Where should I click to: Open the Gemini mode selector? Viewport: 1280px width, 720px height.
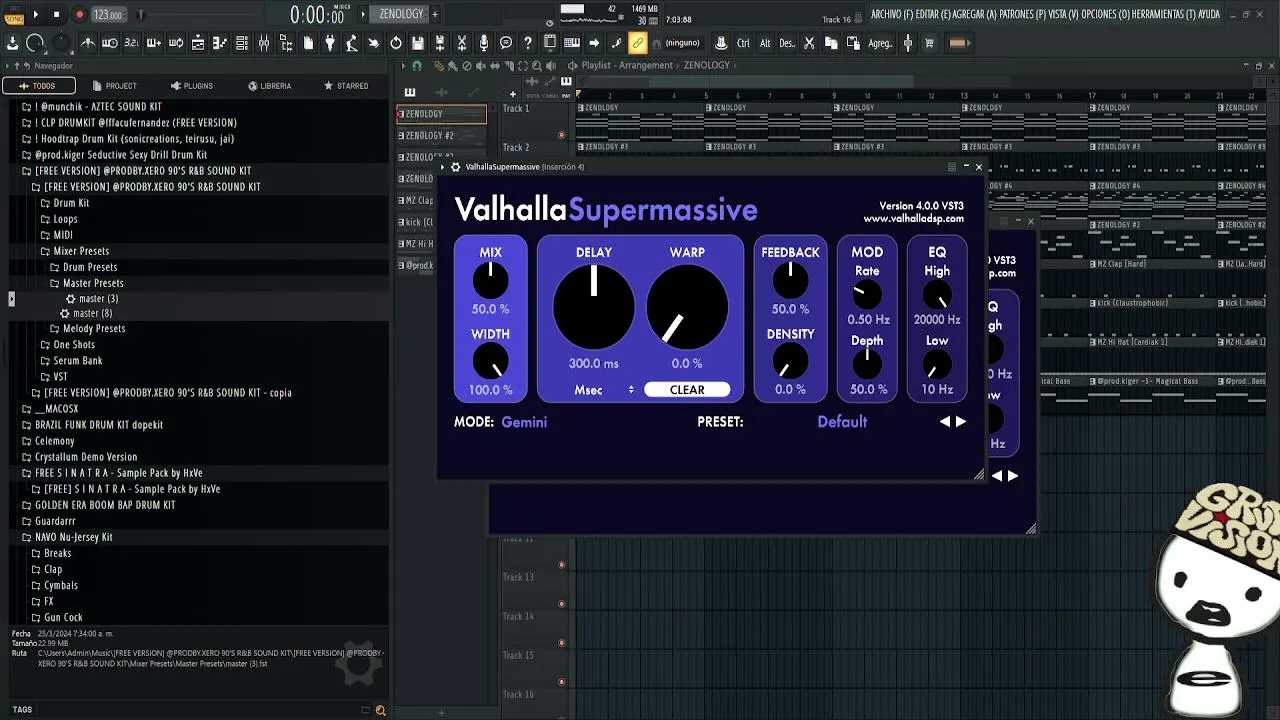[524, 422]
